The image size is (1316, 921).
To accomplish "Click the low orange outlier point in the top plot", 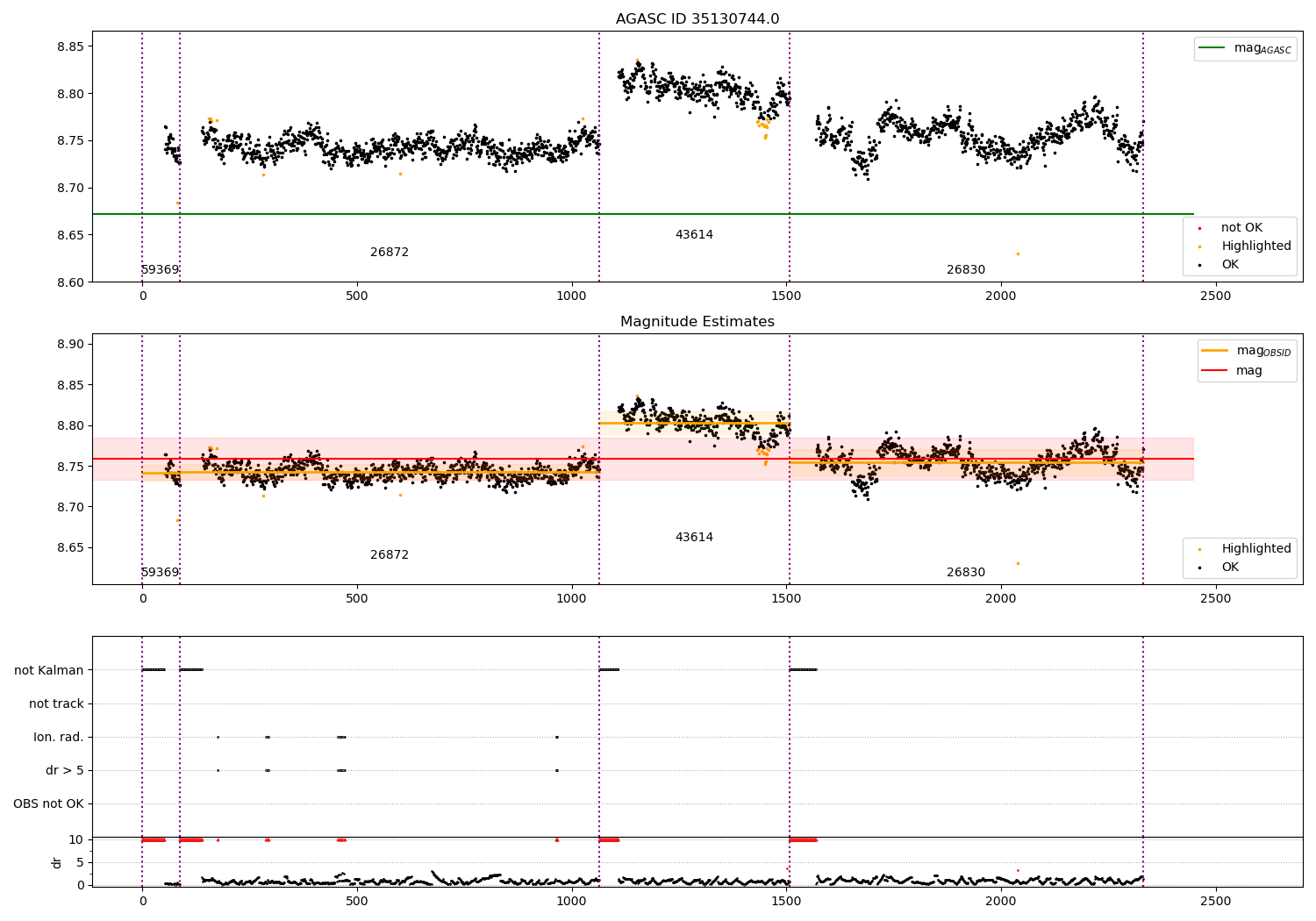I will pos(1018,253).
